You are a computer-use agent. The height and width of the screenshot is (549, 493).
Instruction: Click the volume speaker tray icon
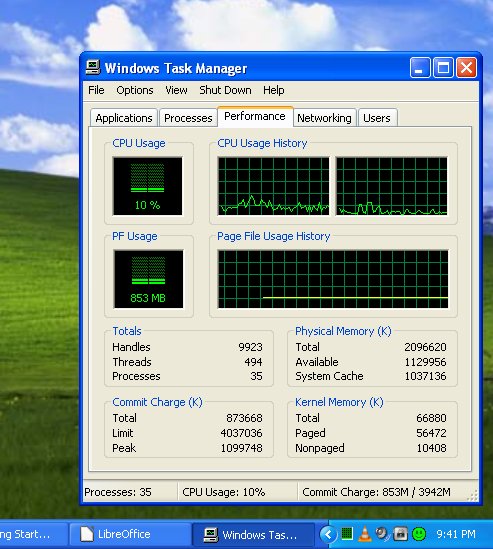tap(382, 534)
